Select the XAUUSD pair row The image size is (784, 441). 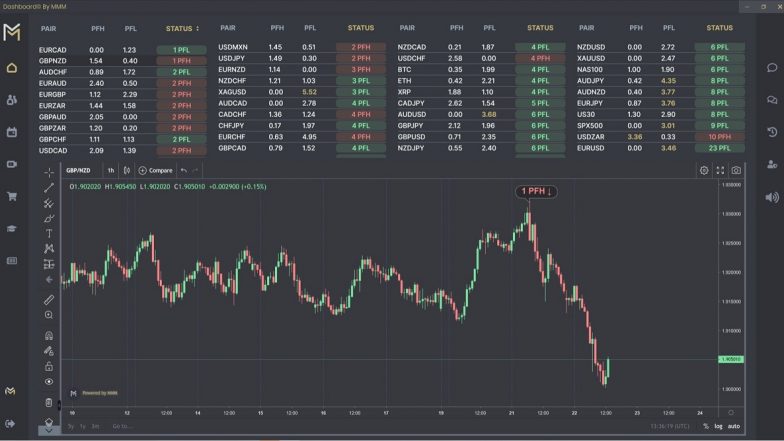pyautogui.click(x=660, y=58)
